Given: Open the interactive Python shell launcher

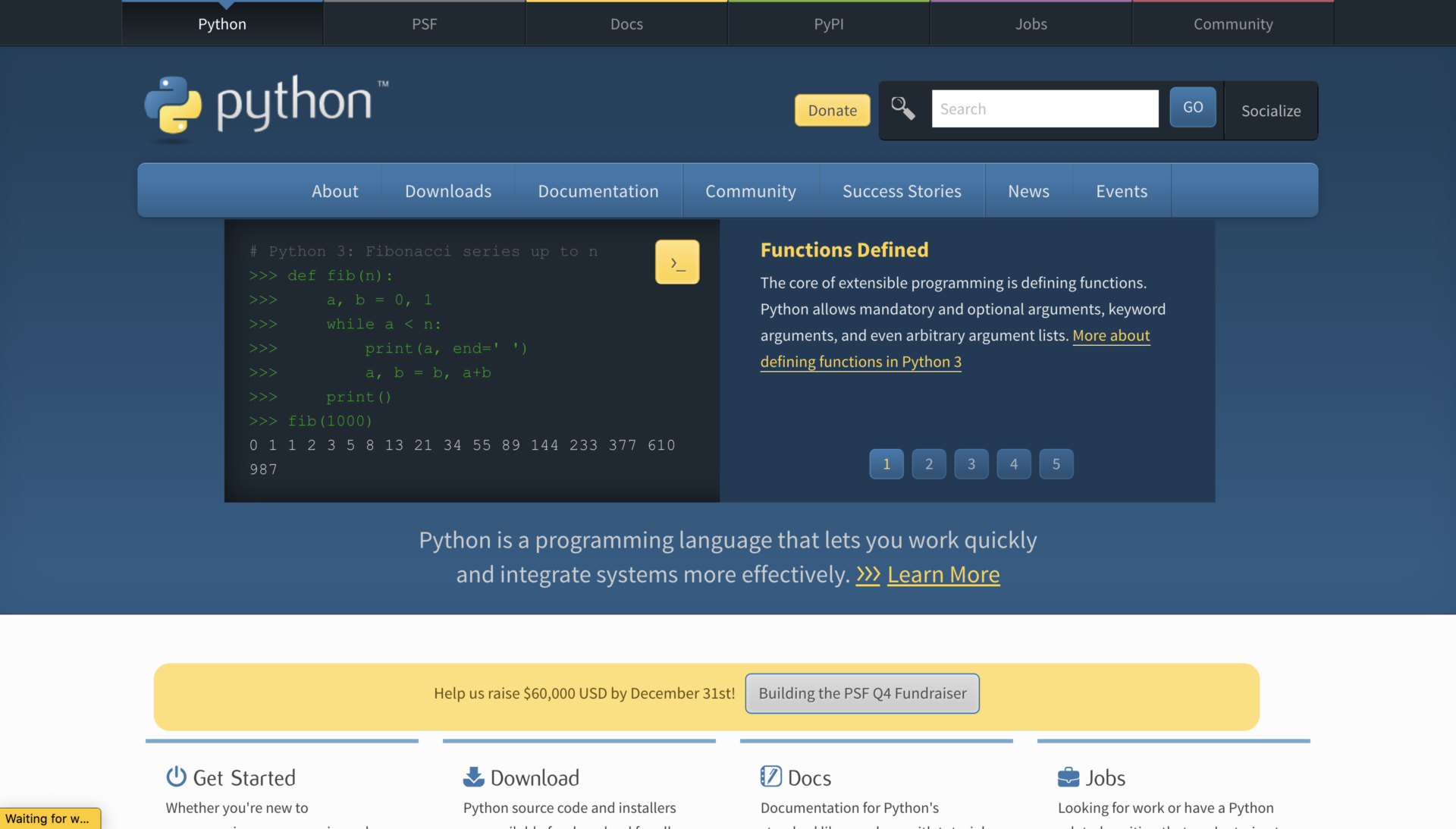Looking at the screenshot, I should point(677,262).
